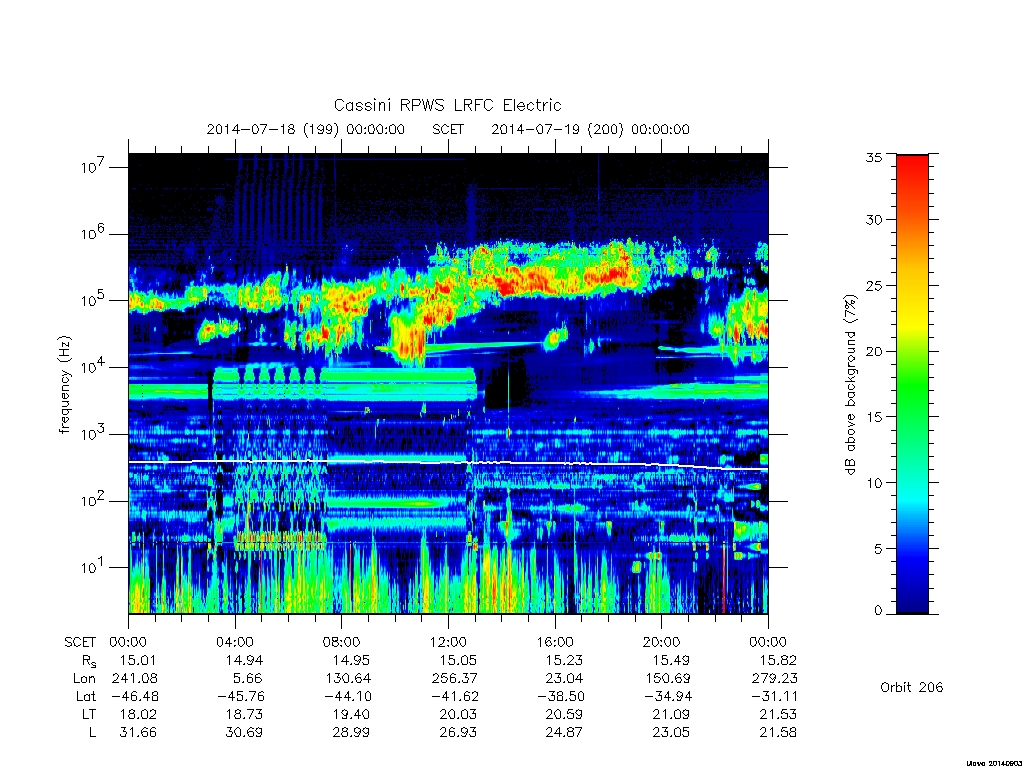Click the 10^7 frequency axis label
This screenshot has height=768, width=1024.
(x=91, y=167)
